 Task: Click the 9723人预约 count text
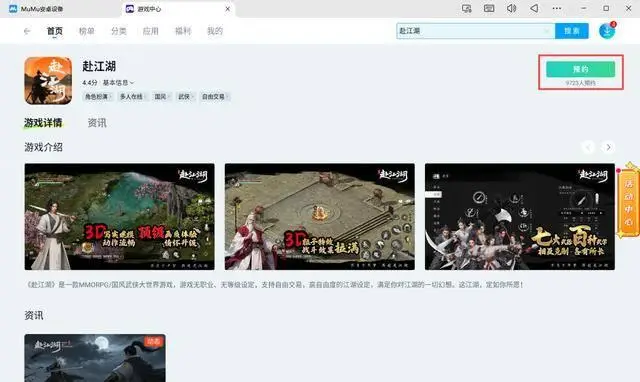[580, 83]
